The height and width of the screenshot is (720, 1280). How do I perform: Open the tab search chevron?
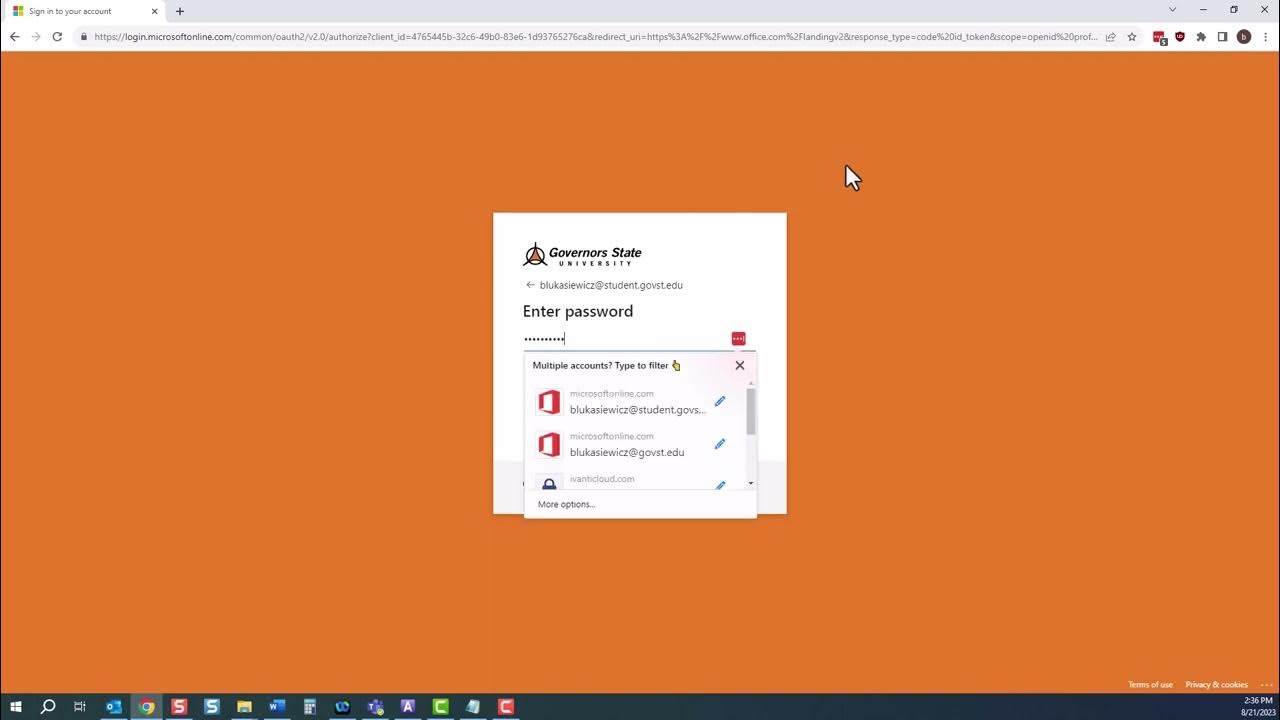[x=1173, y=10]
